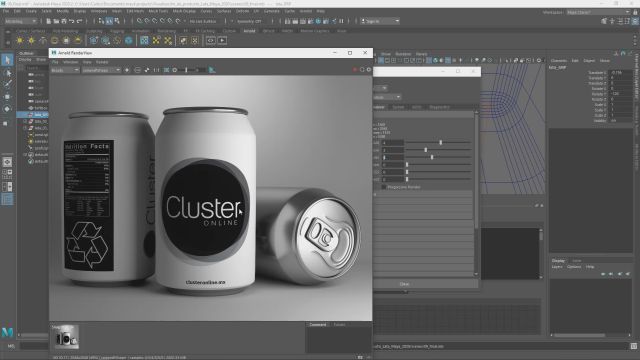Open the Sign In dropdown
640x360 pixels.
pos(380,21)
